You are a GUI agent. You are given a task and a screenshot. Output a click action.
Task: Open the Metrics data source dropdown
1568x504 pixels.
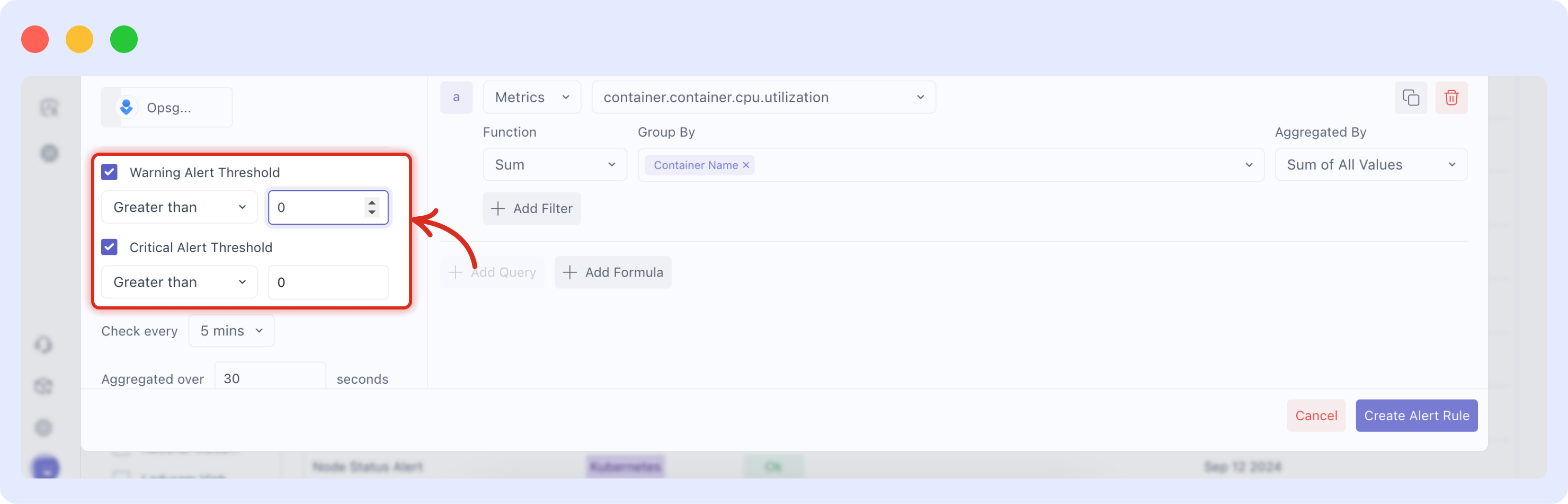(531, 98)
